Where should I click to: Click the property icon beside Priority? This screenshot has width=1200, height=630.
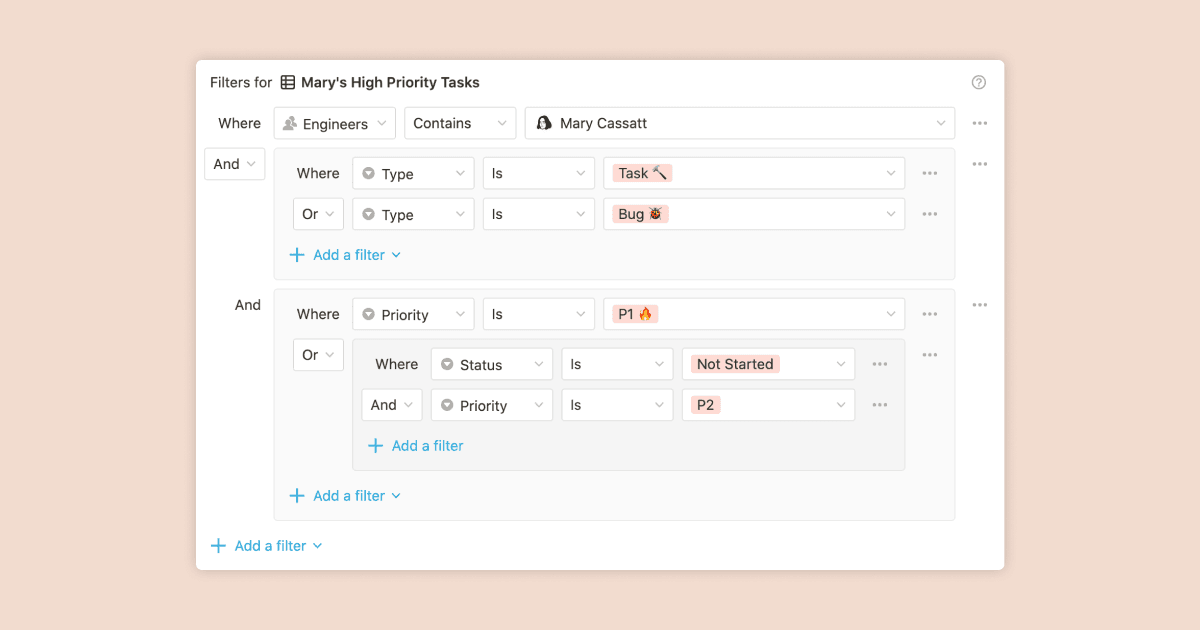[369, 313]
